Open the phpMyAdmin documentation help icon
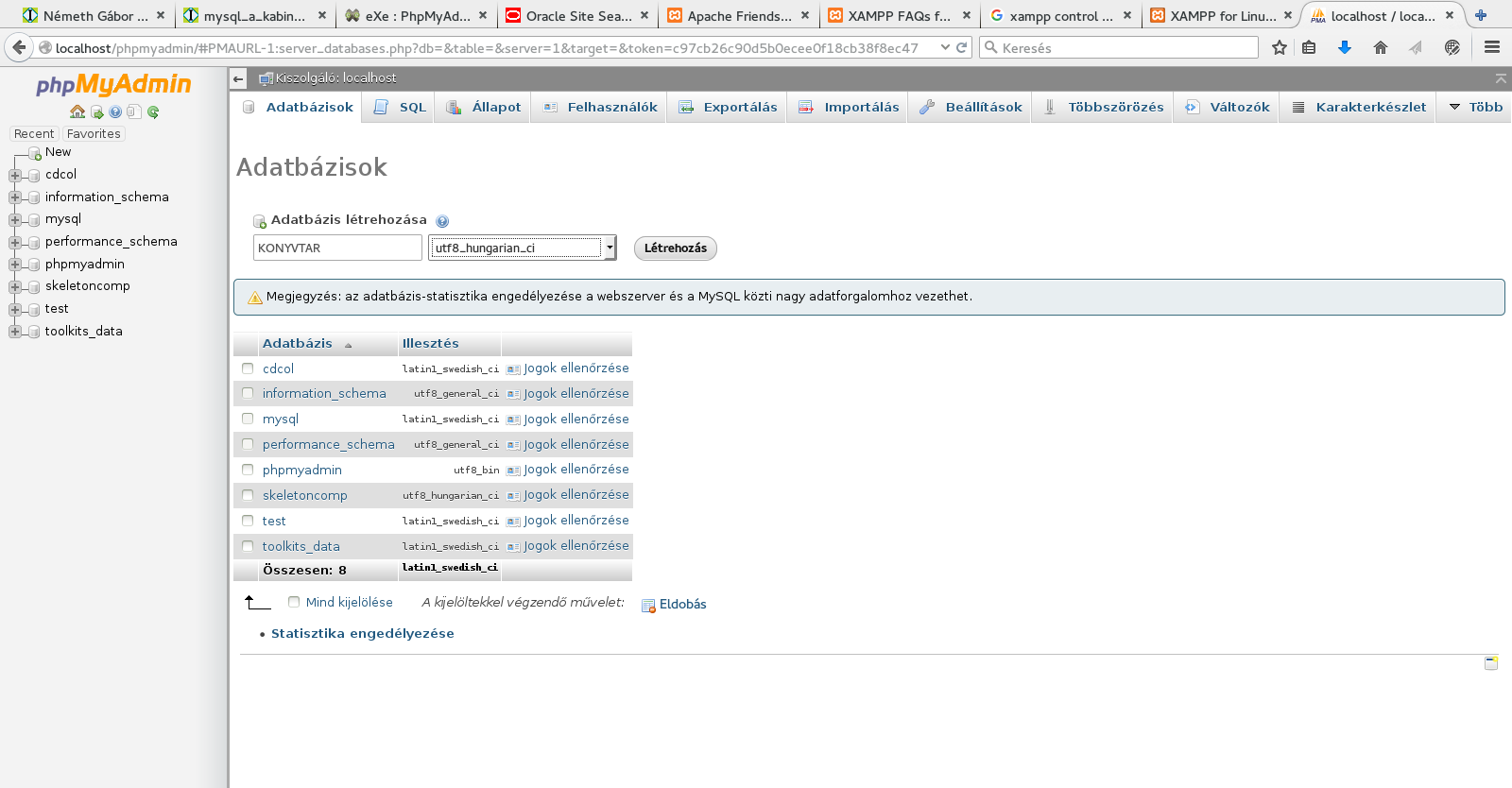The image size is (1512, 788). click(x=115, y=111)
